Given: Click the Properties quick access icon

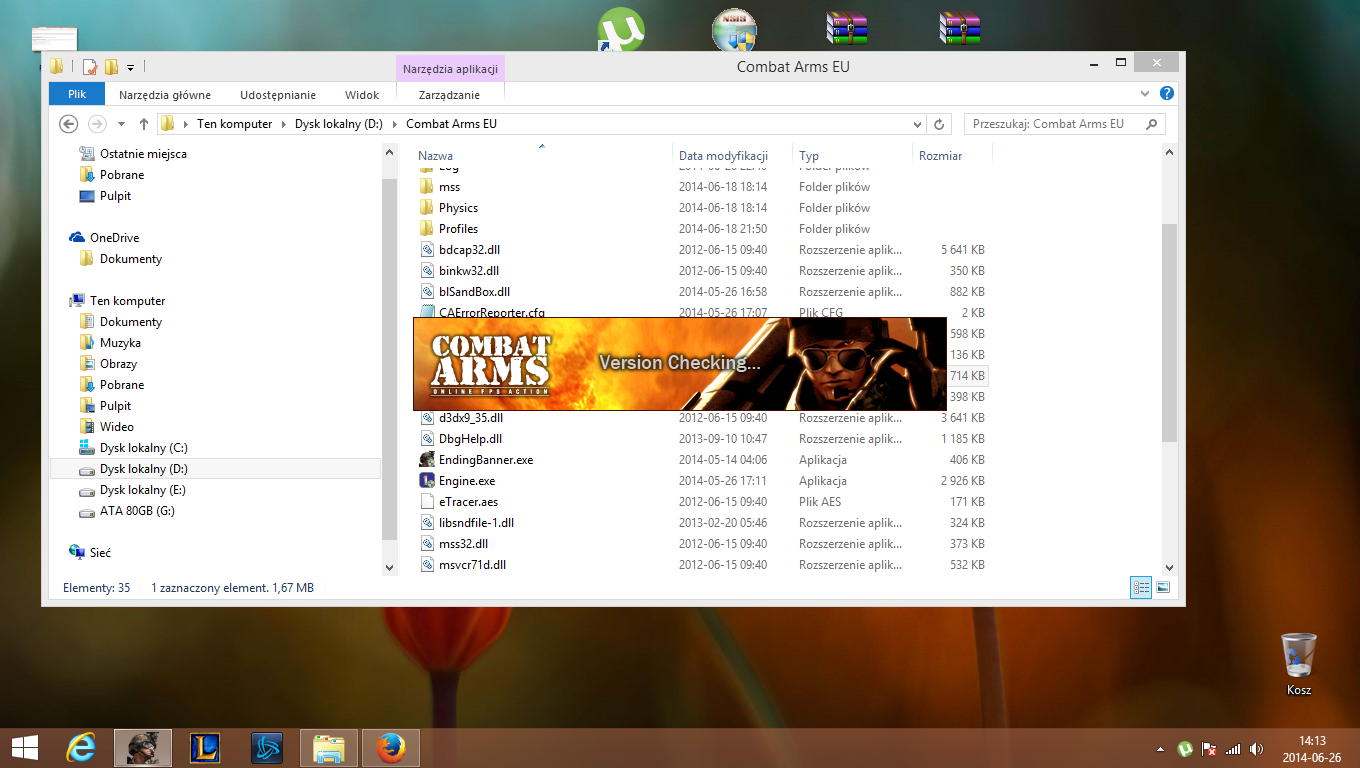Looking at the screenshot, I should coord(89,67).
